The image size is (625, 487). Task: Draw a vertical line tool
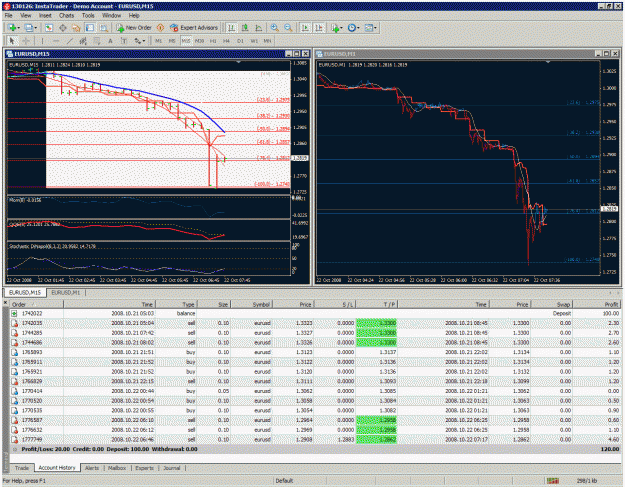(x=42, y=41)
